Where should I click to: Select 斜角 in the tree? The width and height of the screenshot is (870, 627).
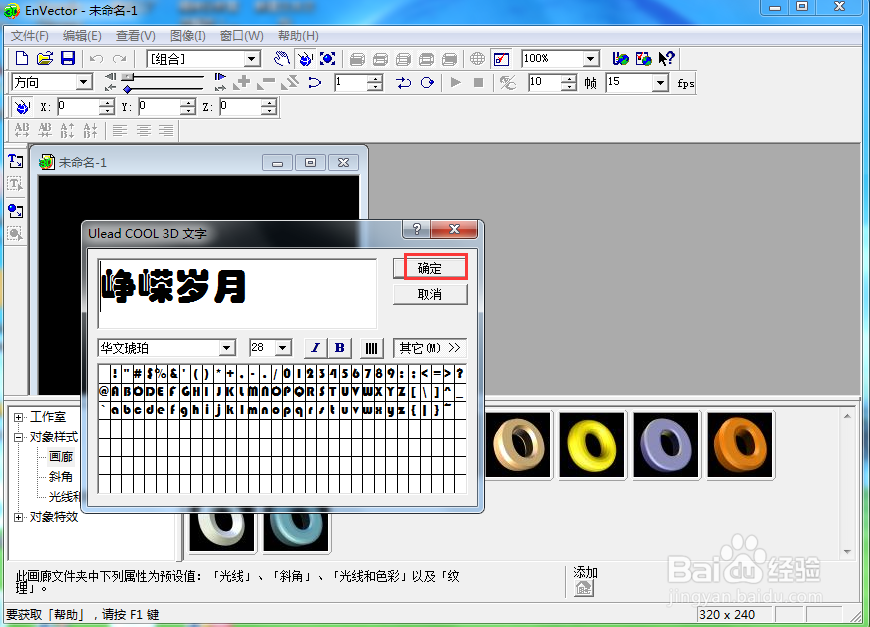tap(61, 477)
